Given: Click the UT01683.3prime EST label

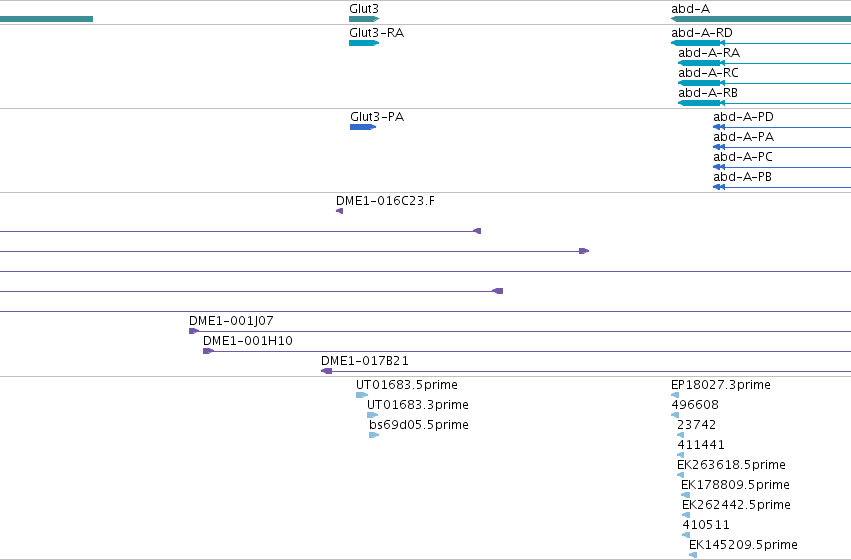Looking at the screenshot, I should pyautogui.click(x=418, y=405).
